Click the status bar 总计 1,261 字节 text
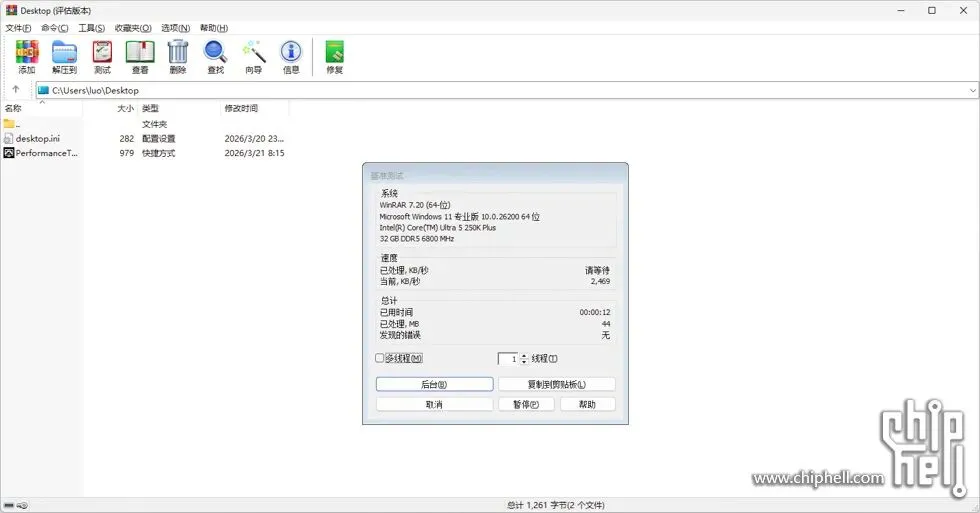Screen dimensions: 980x513 [556, 505]
